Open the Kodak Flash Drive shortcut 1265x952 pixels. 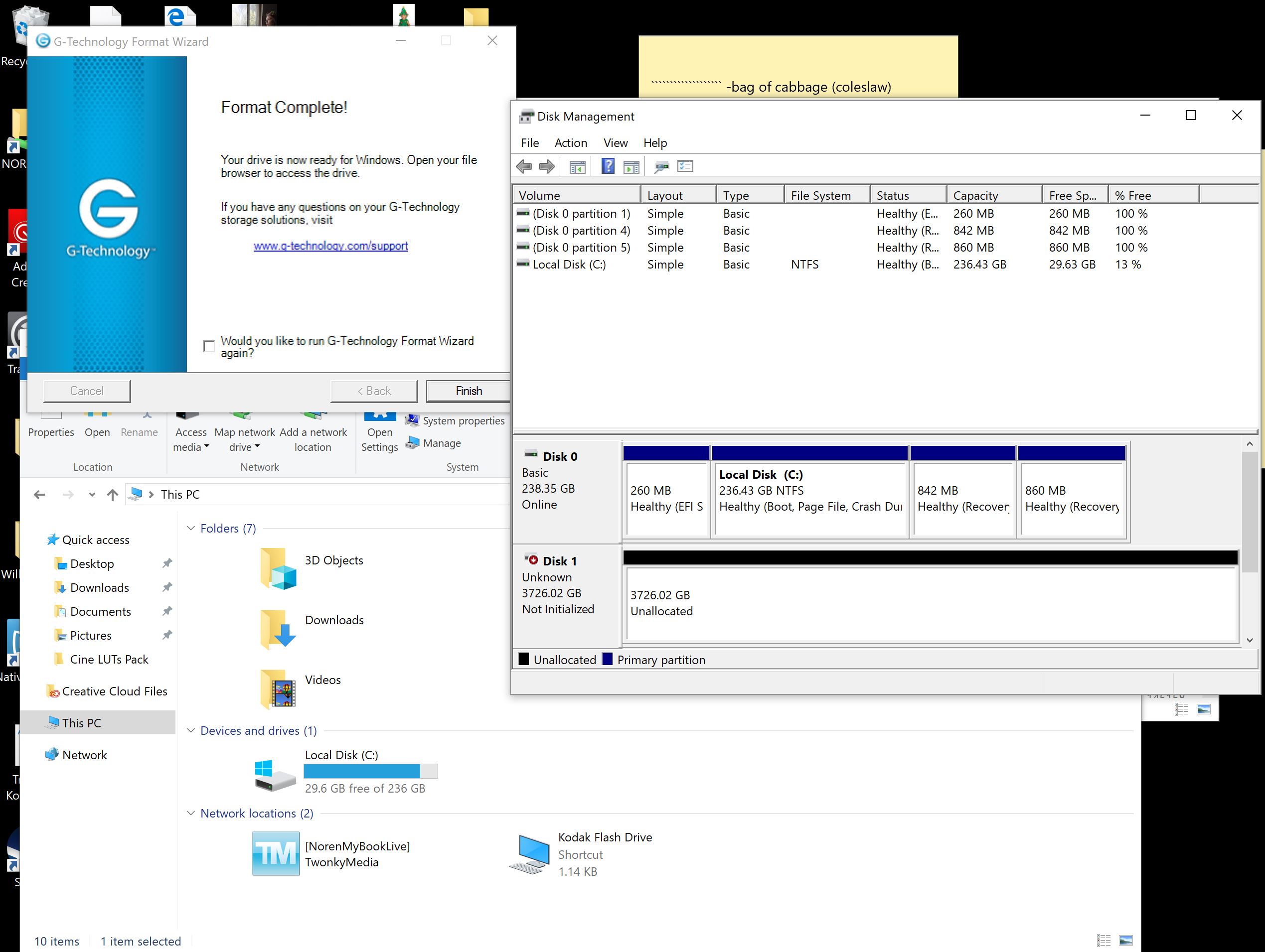point(529,854)
